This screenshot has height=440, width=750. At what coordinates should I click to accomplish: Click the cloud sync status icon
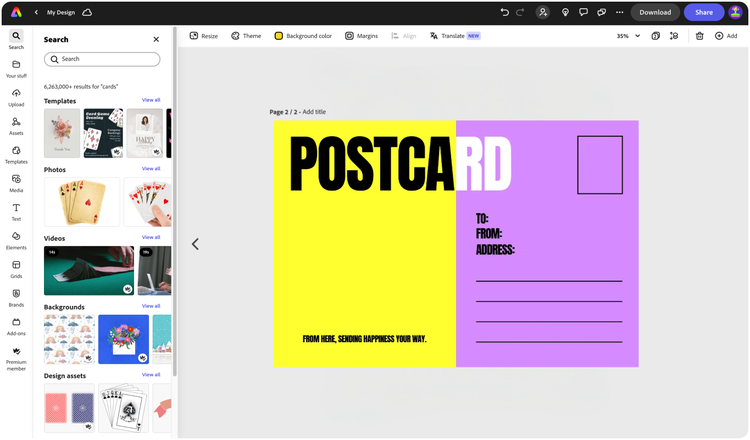[87, 12]
